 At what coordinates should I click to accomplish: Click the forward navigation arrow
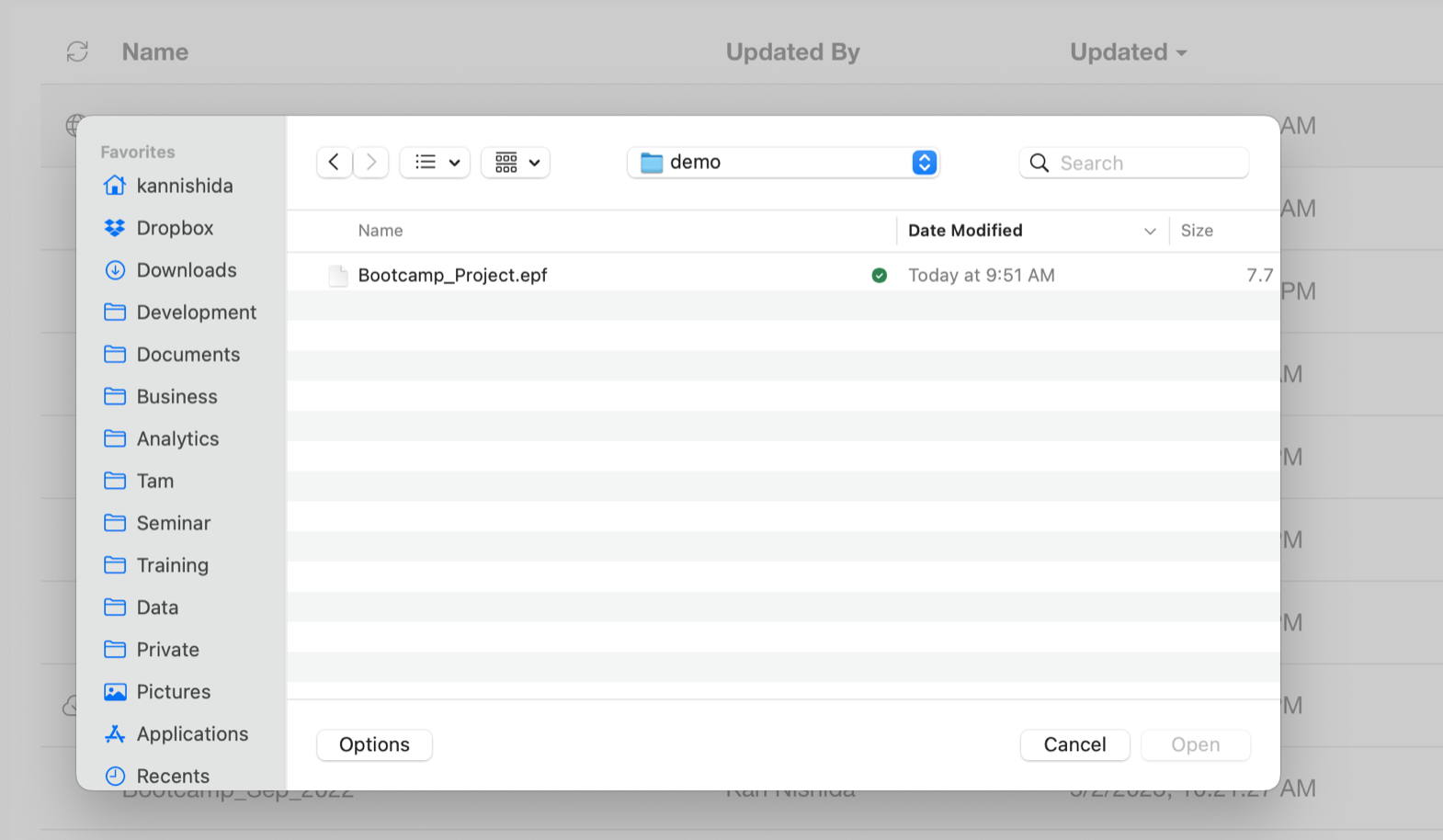pyautogui.click(x=371, y=163)
